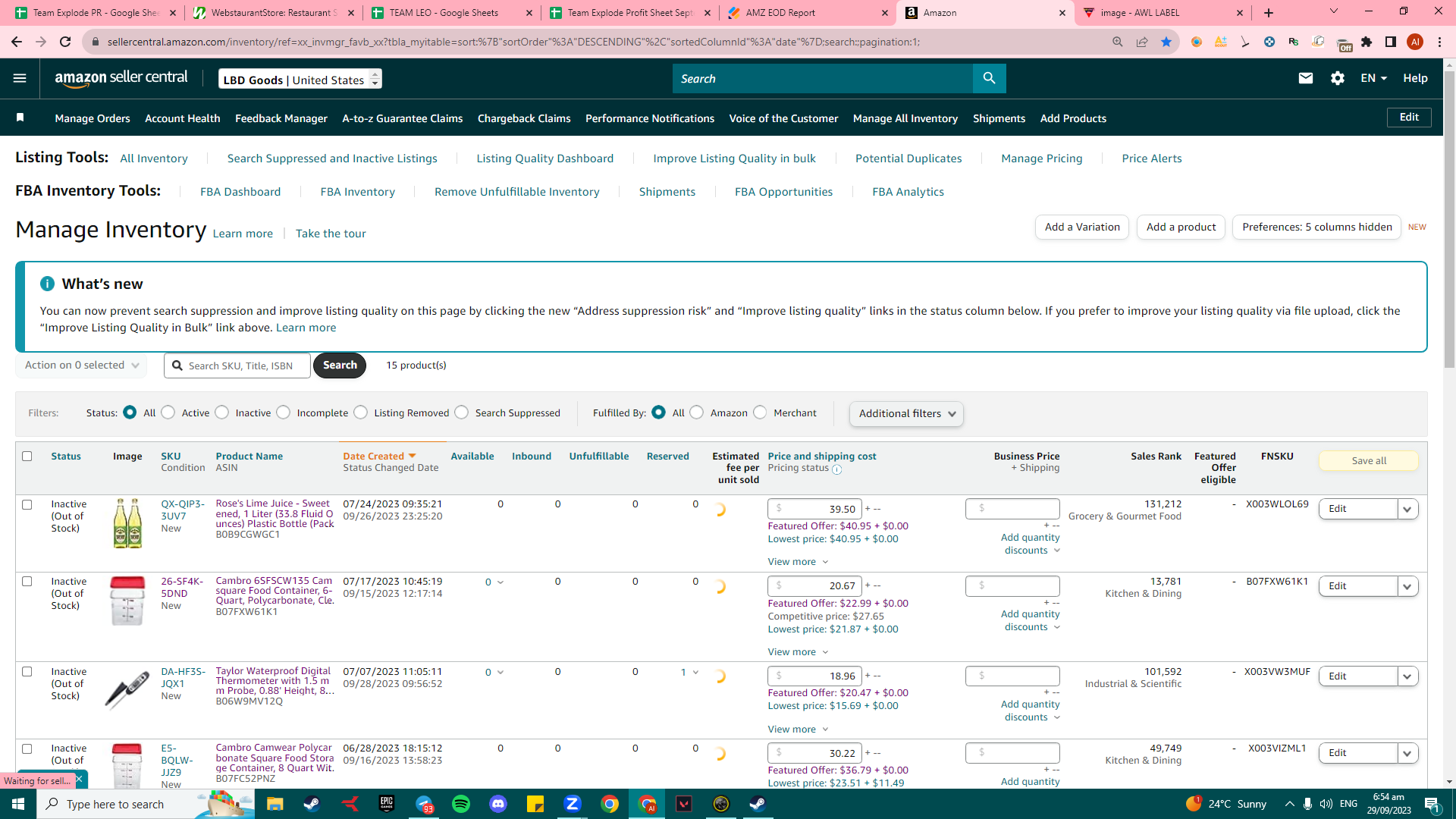Select the Search Suppressed radio button
Screen dimensions: 1456x819
(x=462, y=413)
